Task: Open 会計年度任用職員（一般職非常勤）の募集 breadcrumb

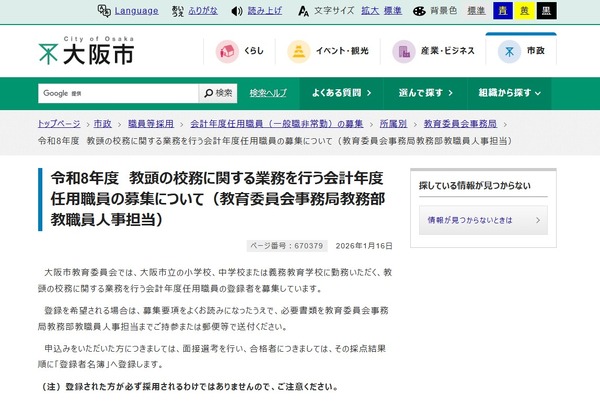Action: (277, 124)
